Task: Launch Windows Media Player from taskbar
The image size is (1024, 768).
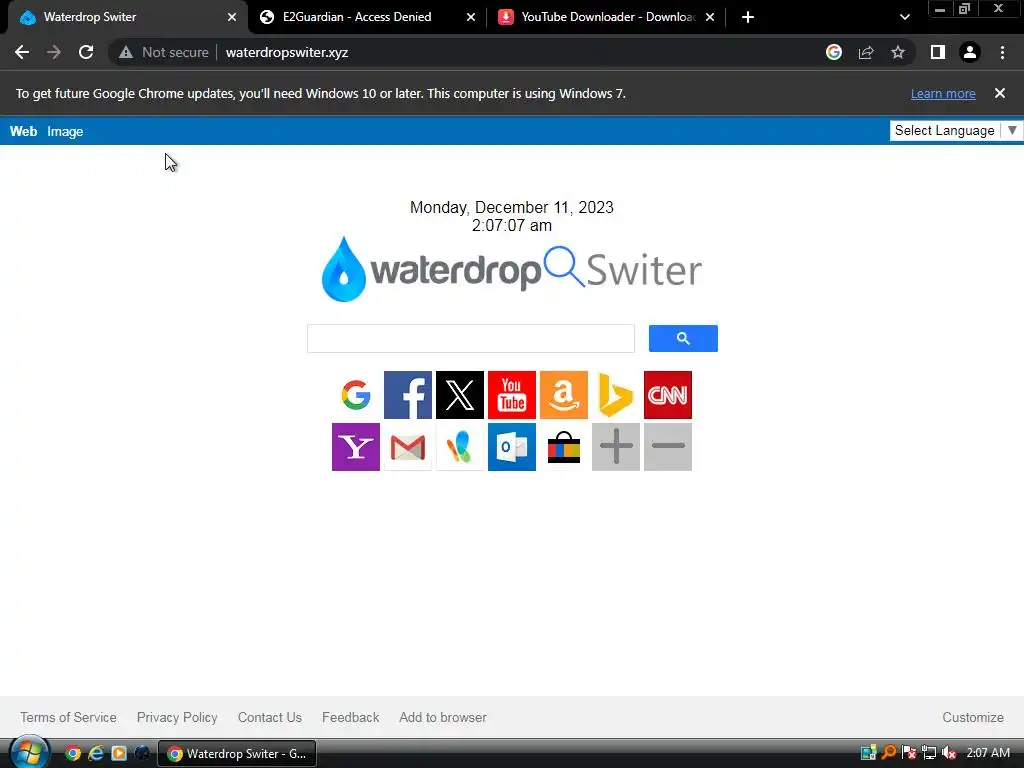Action: pyautogui.click(x=119, y=753)
